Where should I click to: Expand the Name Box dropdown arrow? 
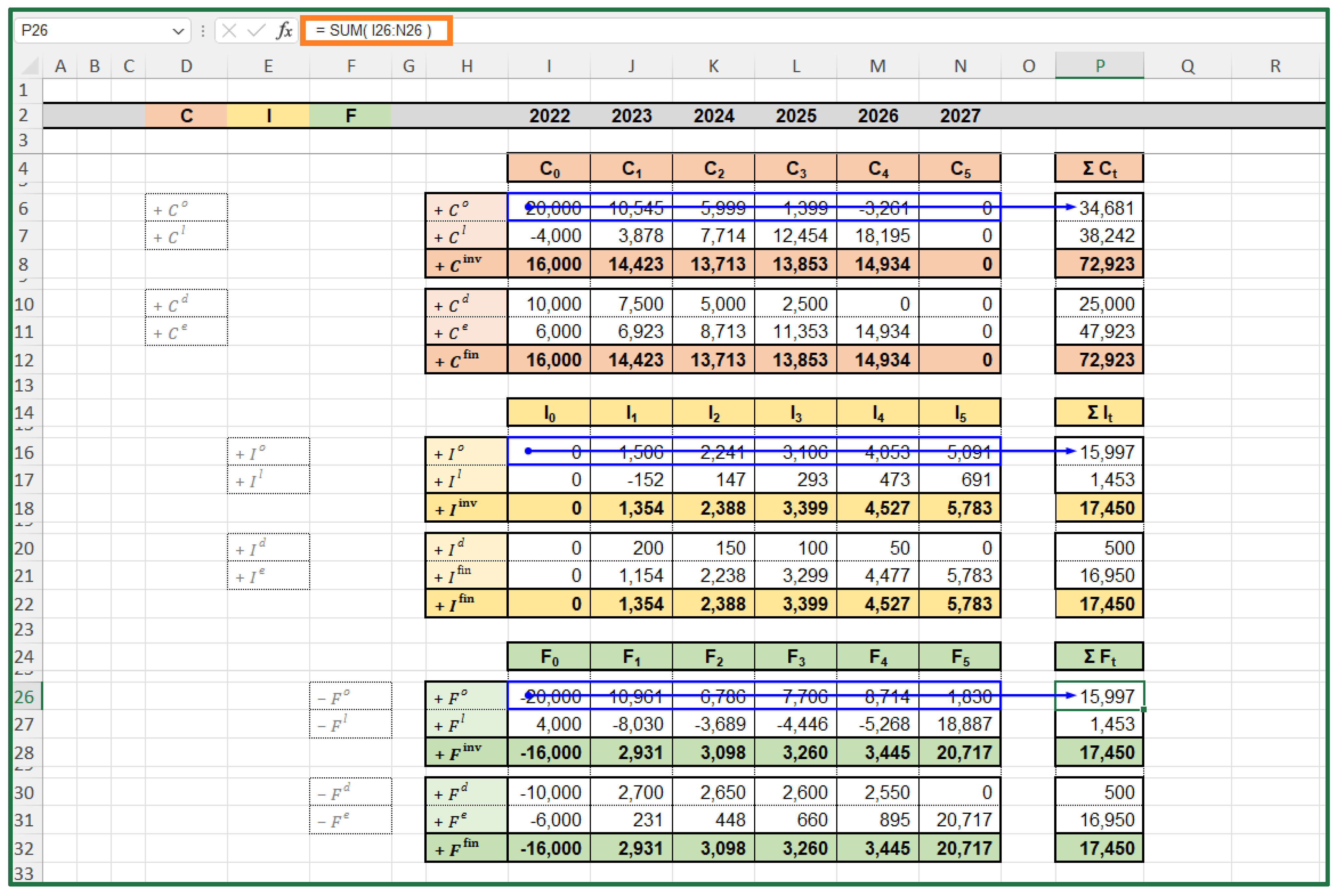[x=178, y=31]
